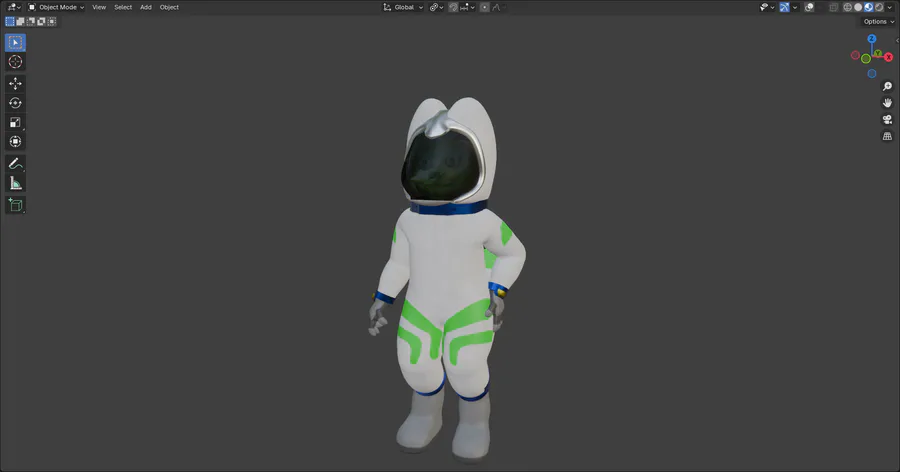Select the Transform tool
The width and height of the screenshot is (900, 472).
(x=15, y=141)
